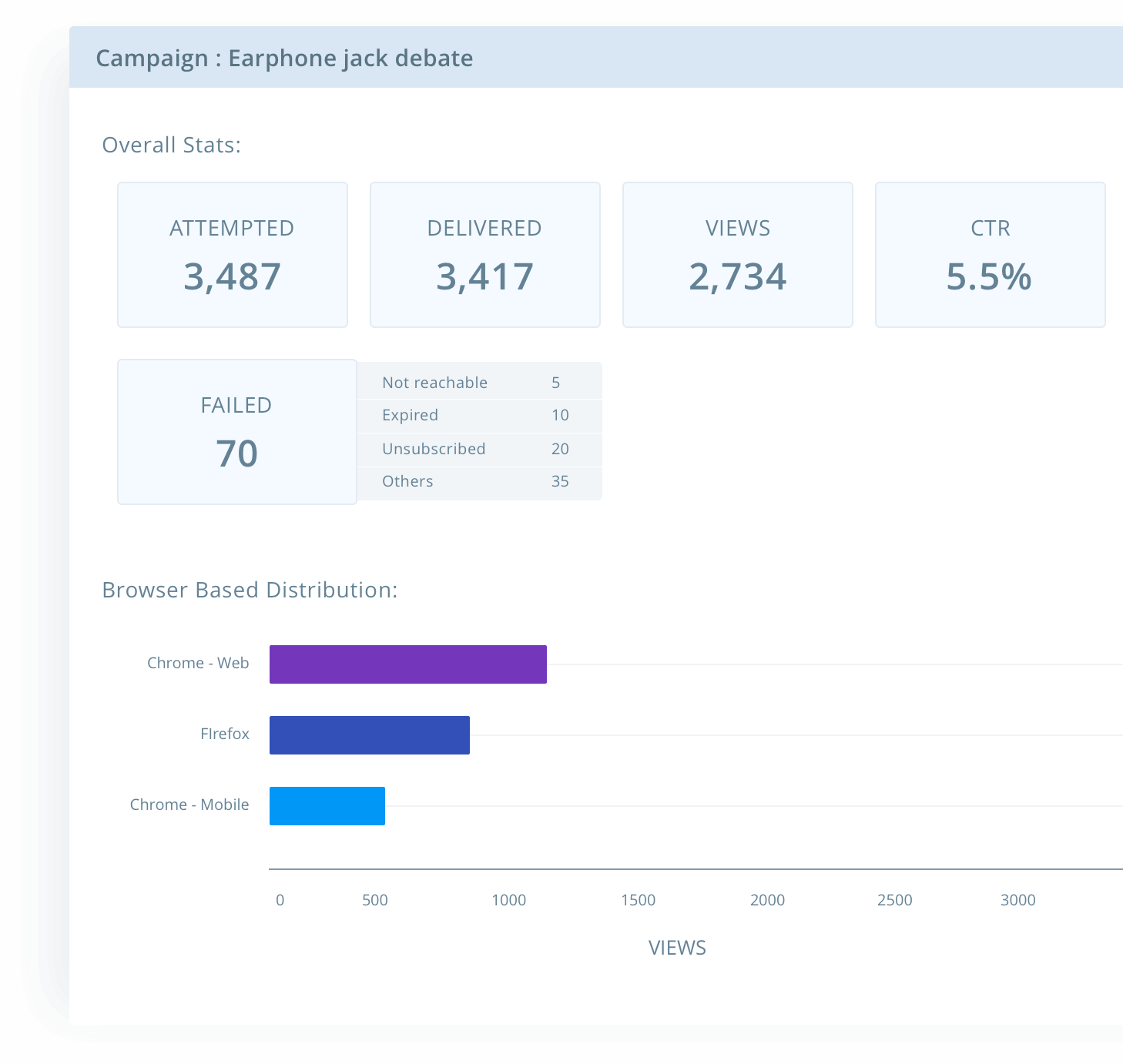
Task: Select the Expired failure row
Action: pyautogui.click(x=479, y=415)
